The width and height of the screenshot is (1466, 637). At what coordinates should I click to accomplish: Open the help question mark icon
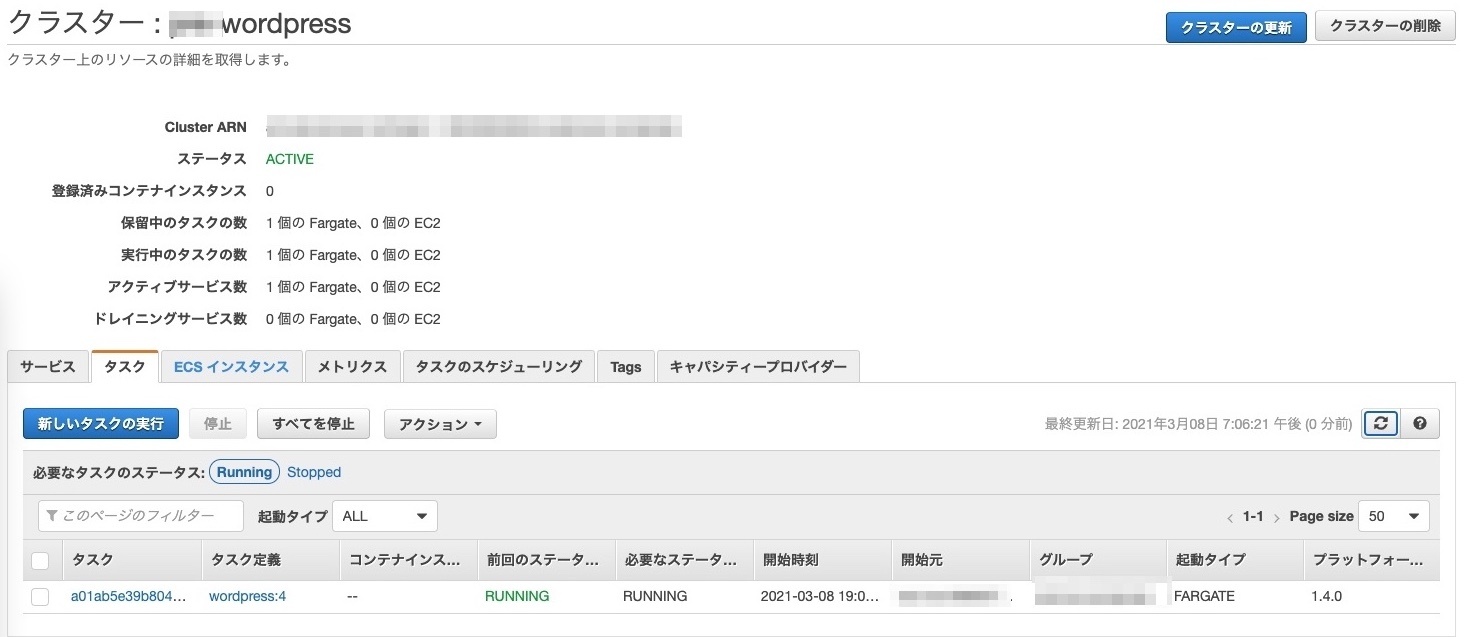(1420, 423)
